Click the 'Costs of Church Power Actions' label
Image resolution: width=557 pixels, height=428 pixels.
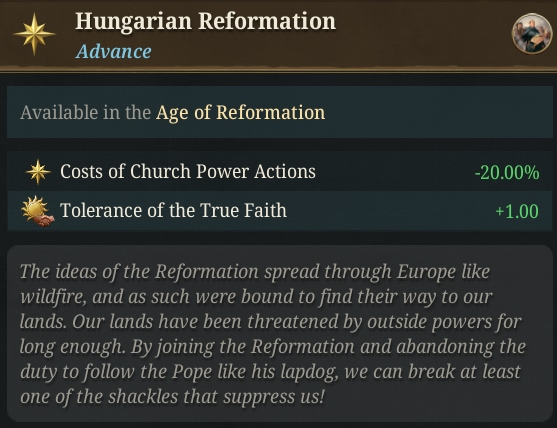[x=188, y=172]
